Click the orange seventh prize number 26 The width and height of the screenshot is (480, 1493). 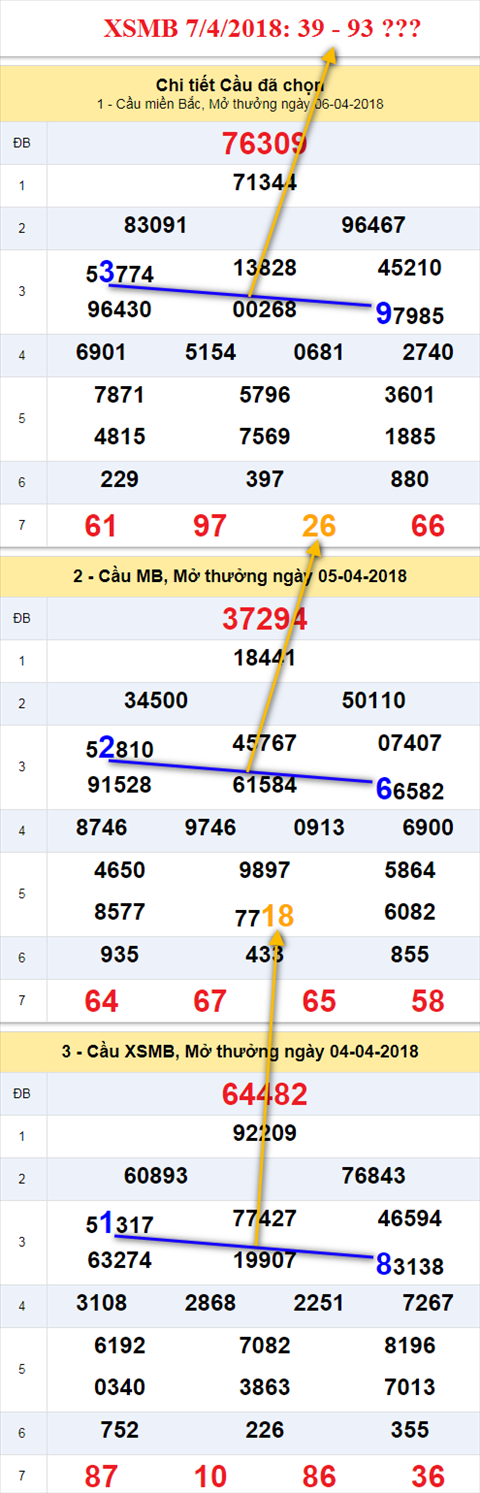[x=319, y=526]
